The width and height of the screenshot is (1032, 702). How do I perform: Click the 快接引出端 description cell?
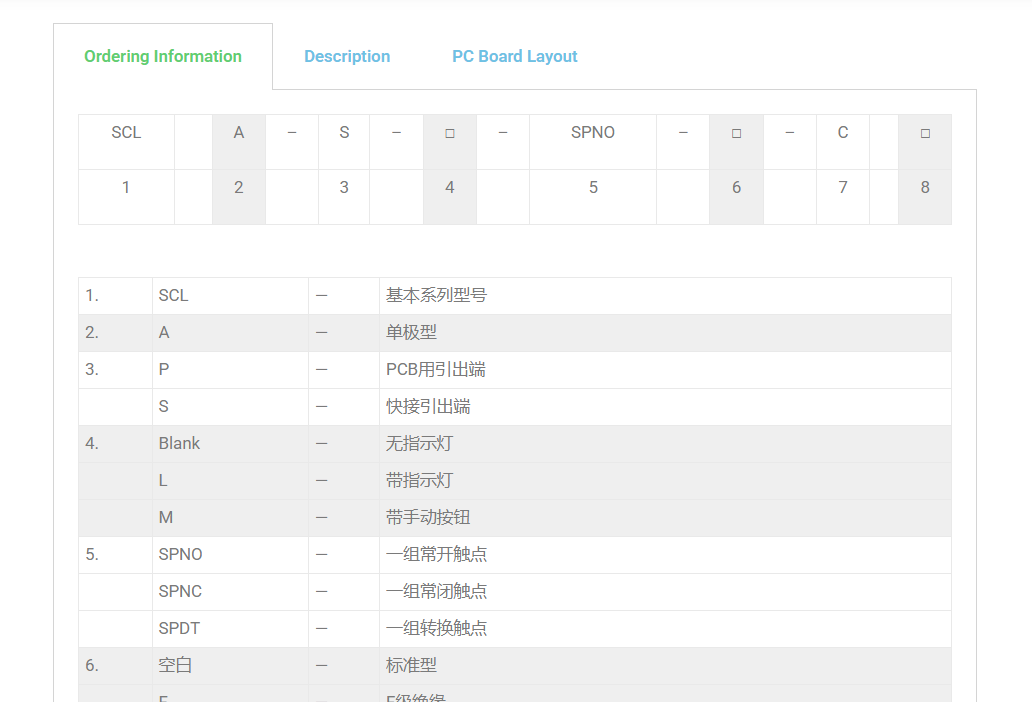(428, 407)
